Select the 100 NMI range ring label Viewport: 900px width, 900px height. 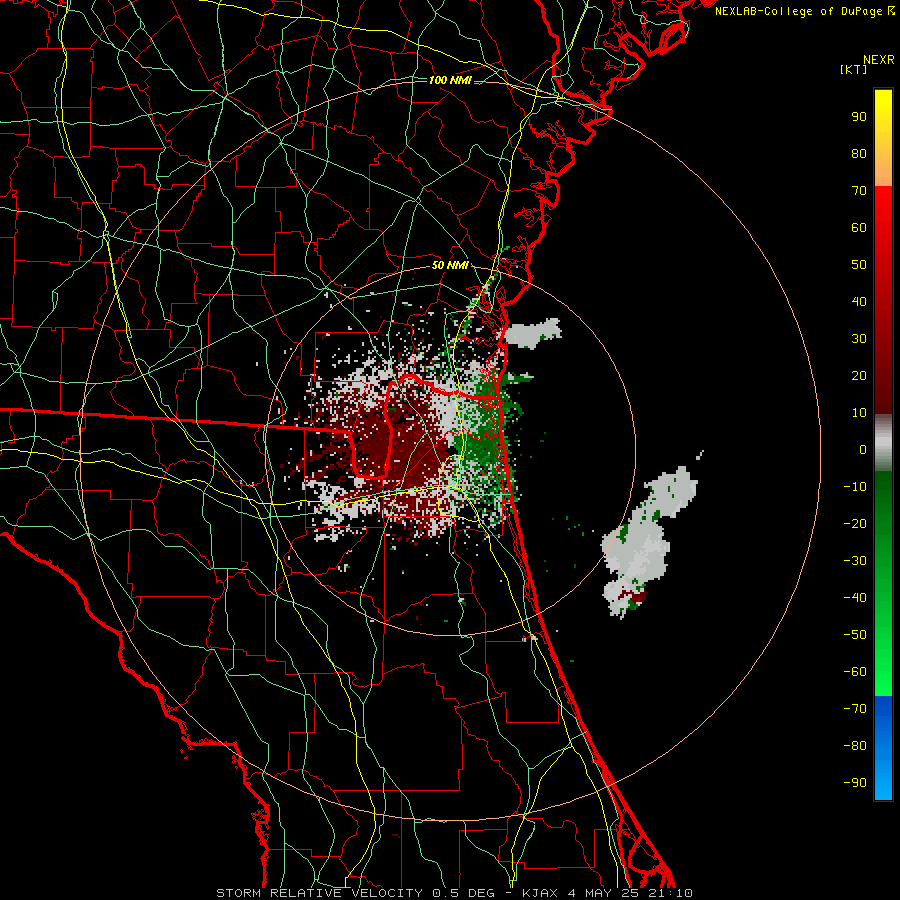coord(450,80)
